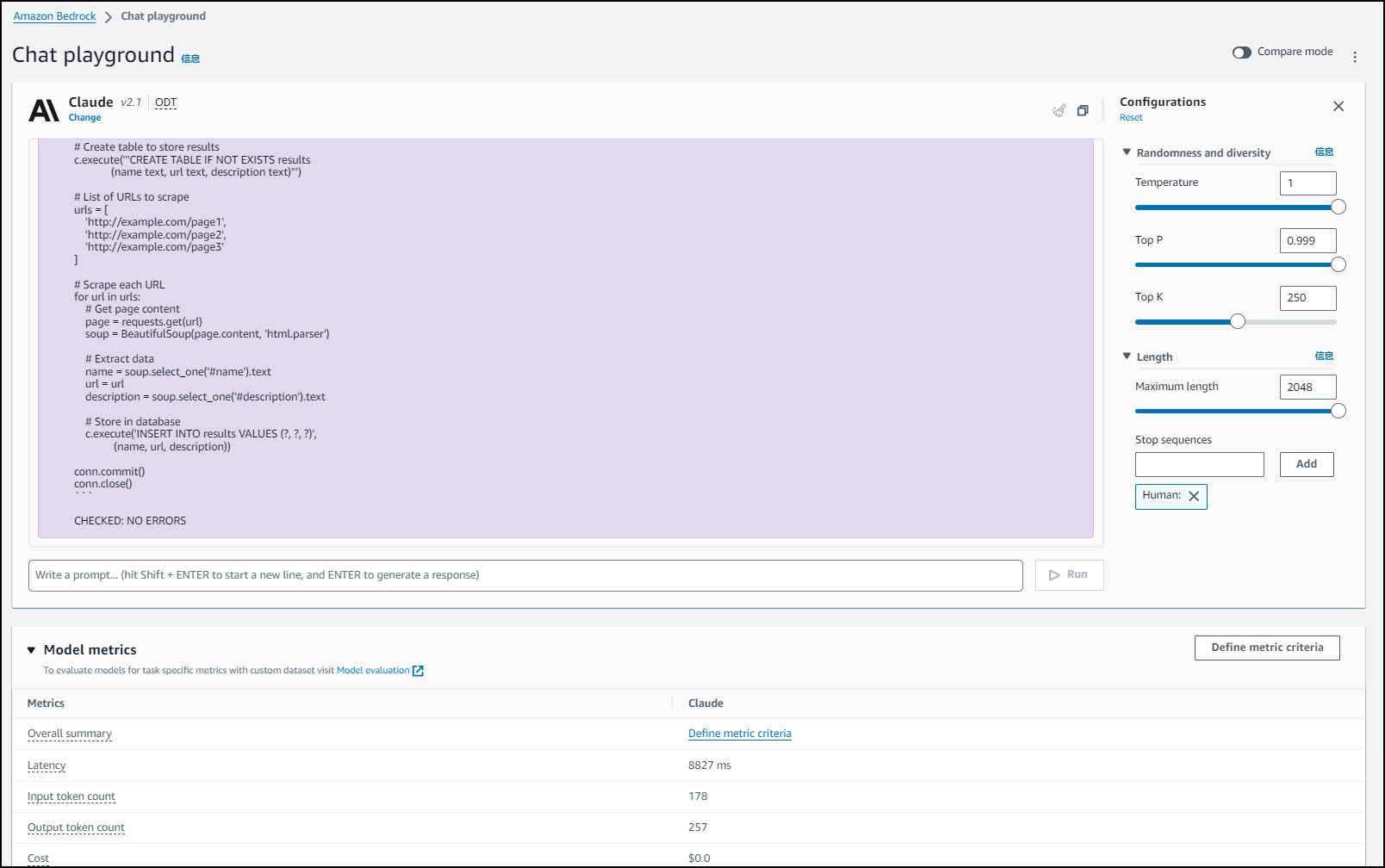Open Define metric criteria link in Overall summary row

click(x=740, y=734)
